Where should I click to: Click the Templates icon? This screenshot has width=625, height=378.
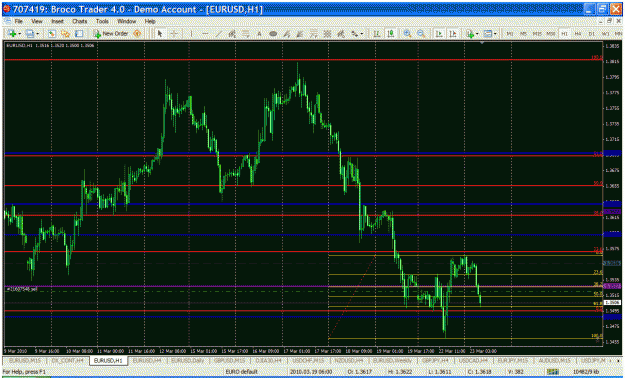click(x=487, y=34)
